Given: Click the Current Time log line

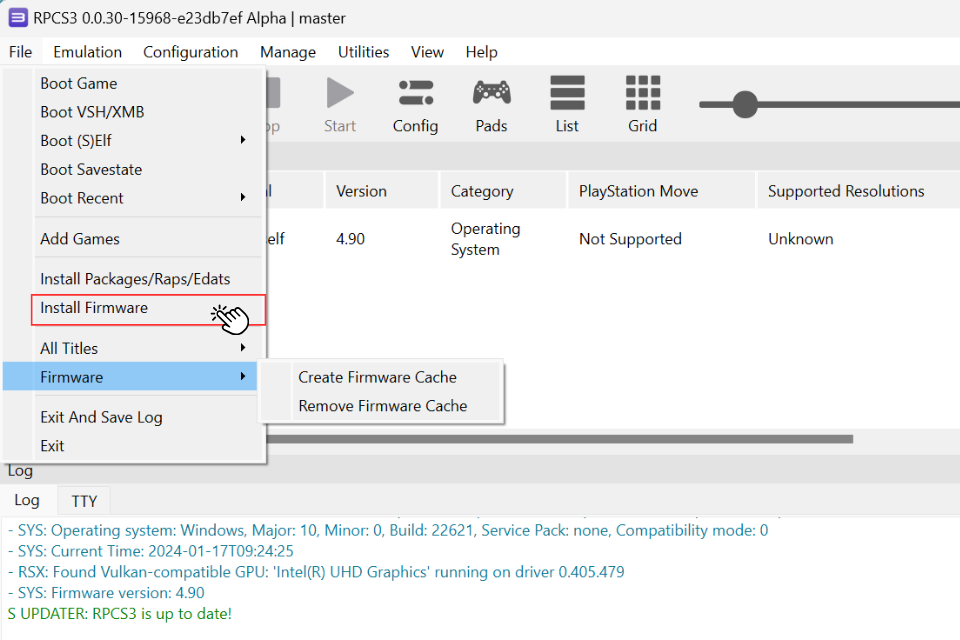Looking at the screenshot, I should (x=151, y=551).
